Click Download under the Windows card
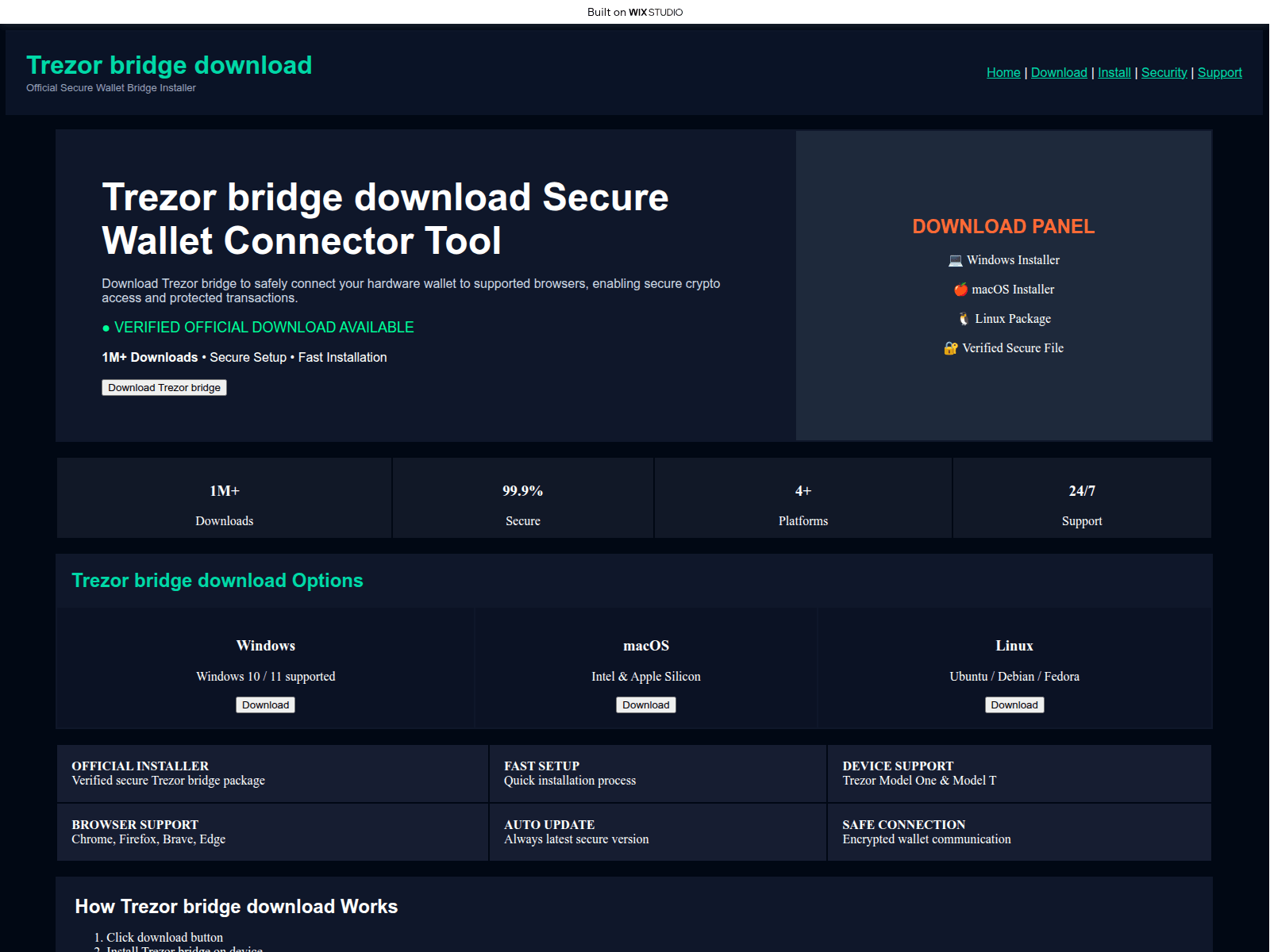 (266, 704)
